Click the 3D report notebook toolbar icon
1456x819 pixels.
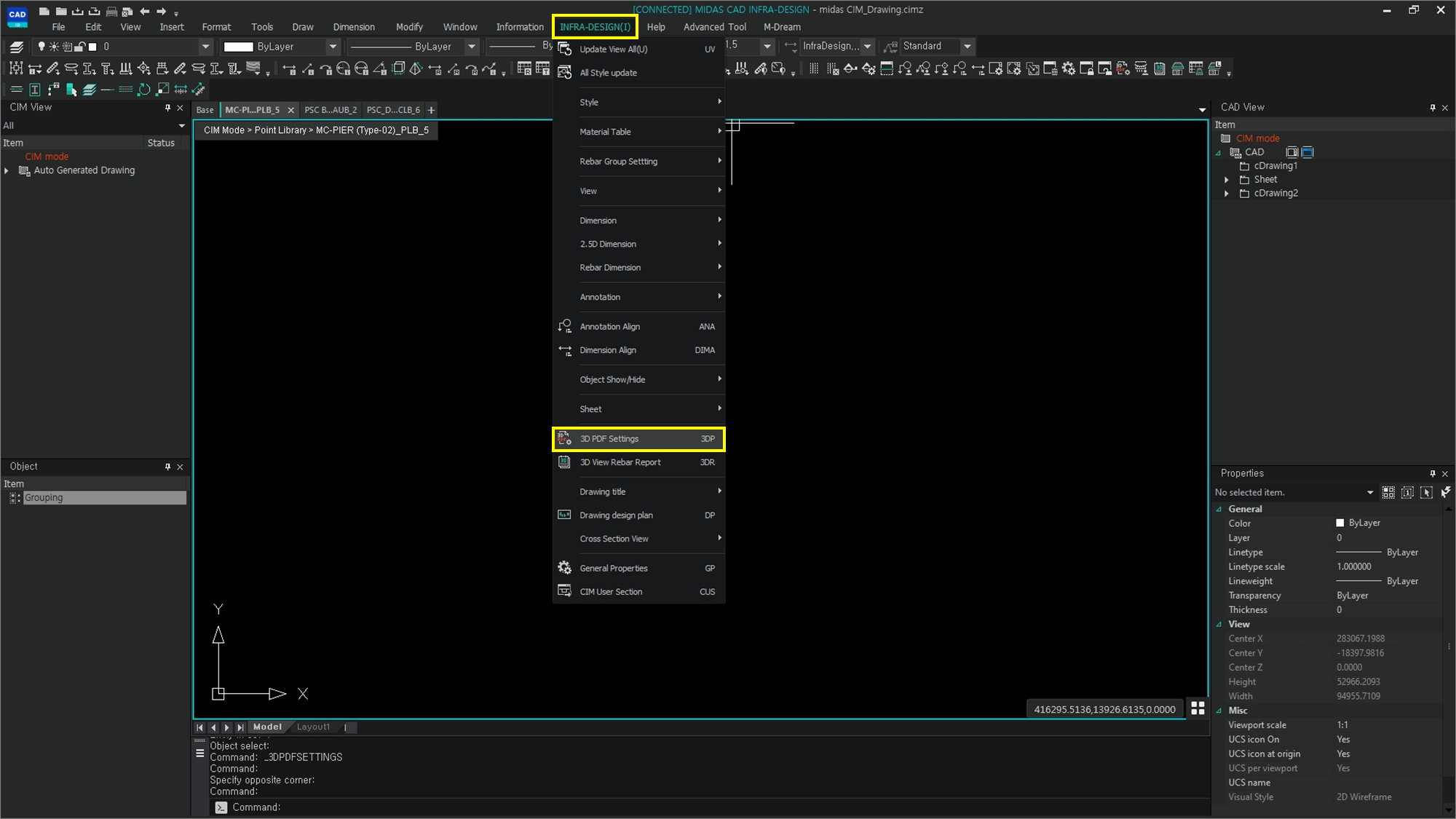click(1159, 68)
